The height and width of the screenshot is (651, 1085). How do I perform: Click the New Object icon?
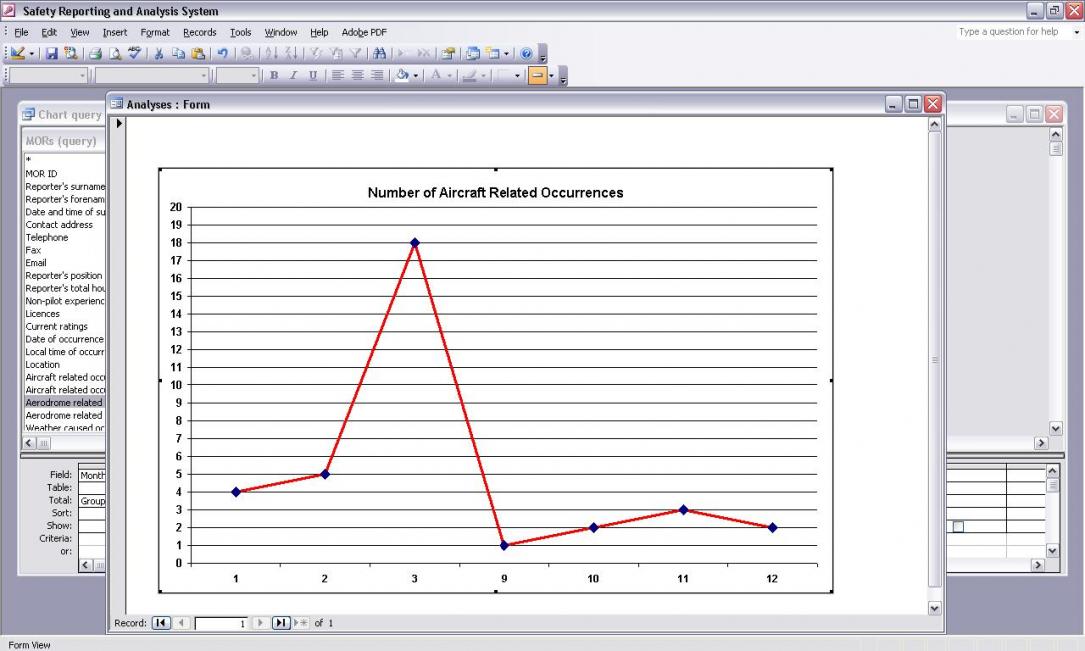493,53
